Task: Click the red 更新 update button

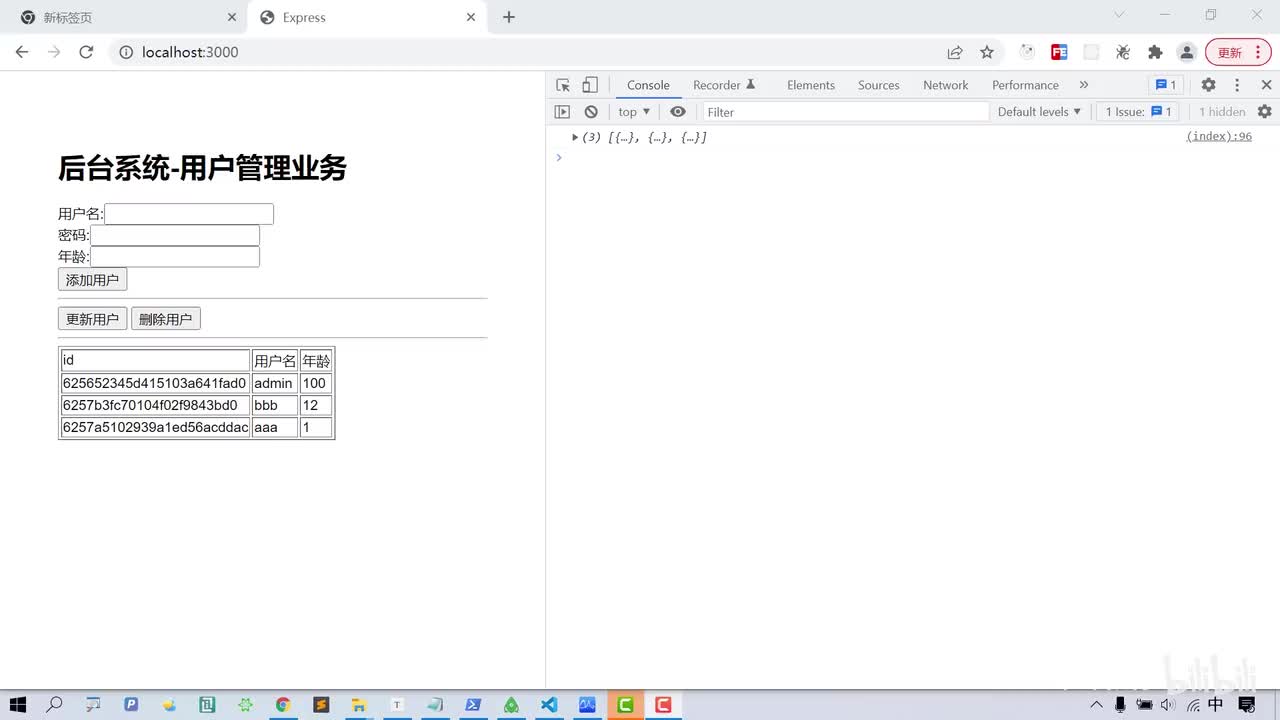Action: pos(1238,52)
